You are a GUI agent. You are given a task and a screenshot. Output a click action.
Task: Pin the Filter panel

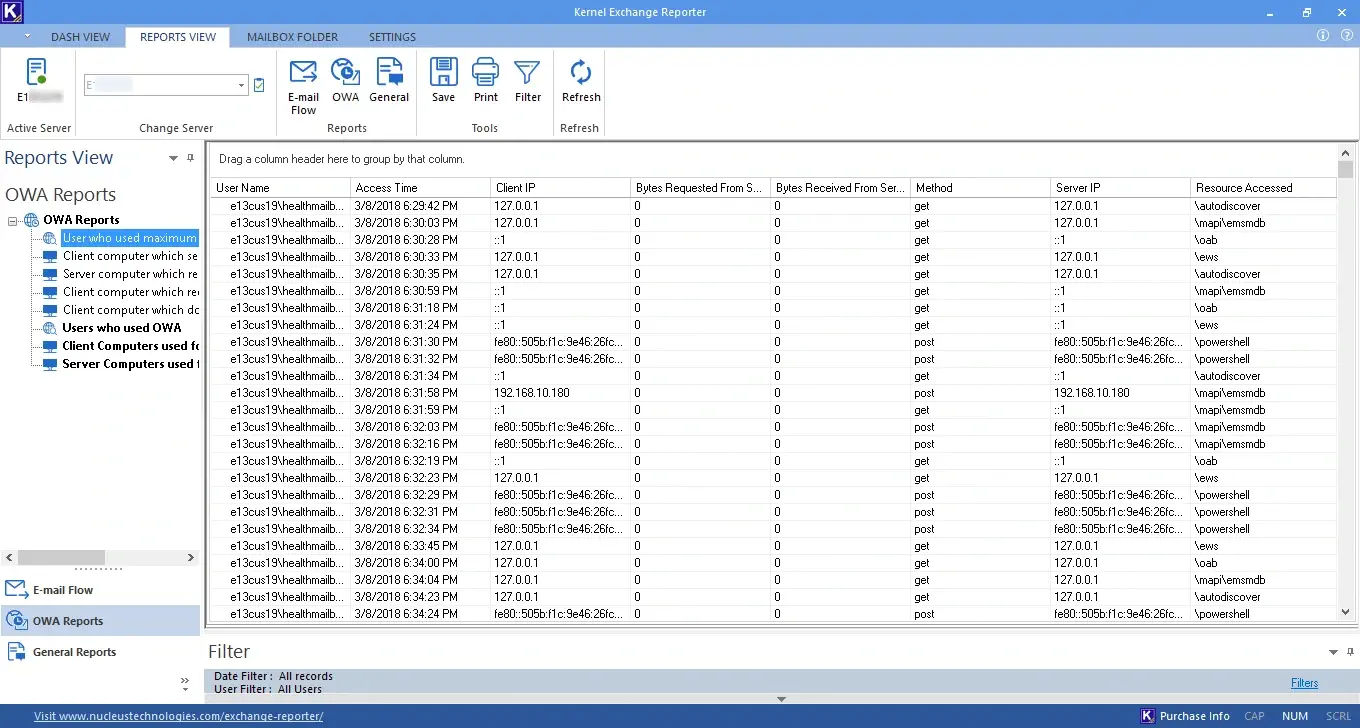tap(1350, 652)
